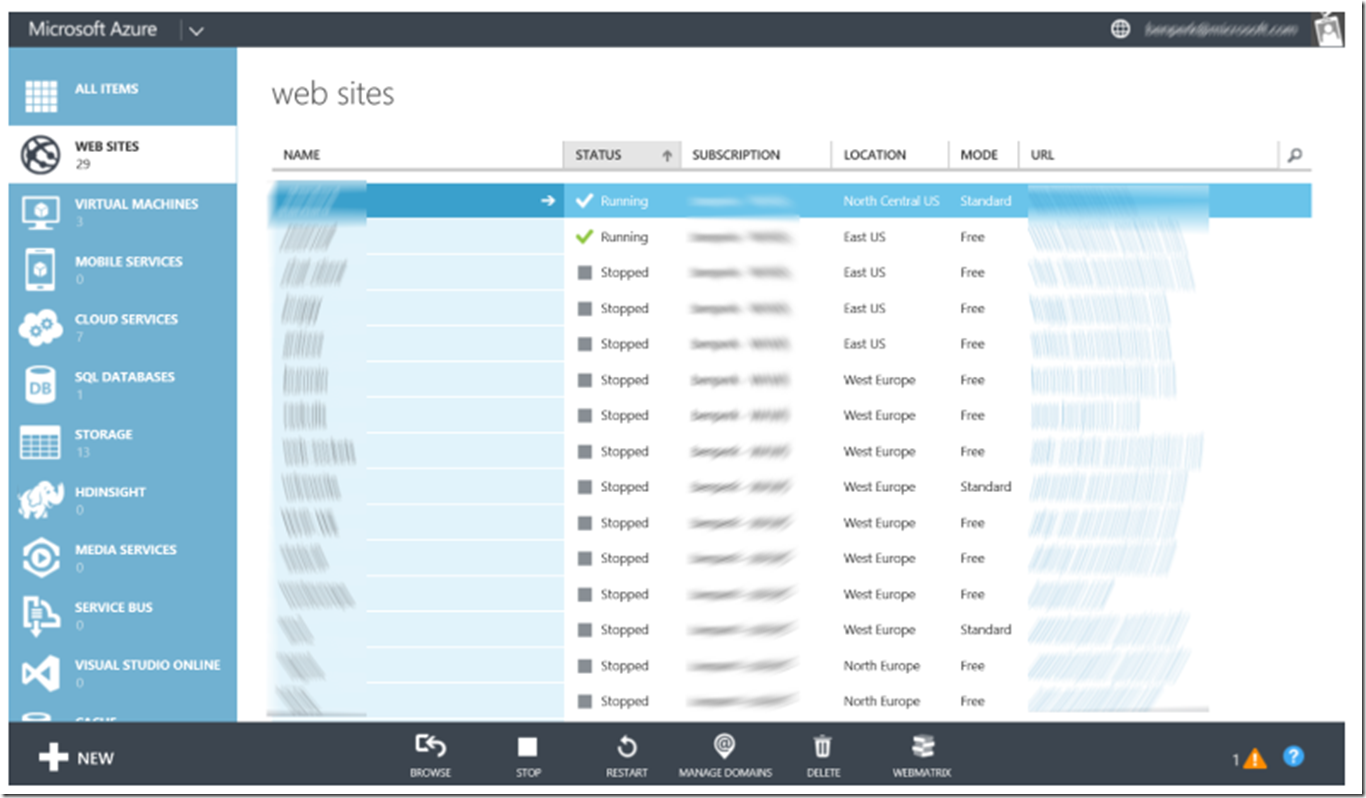Click the blurred account email
Screen dimensions: 1366x798
click(x=1221, y=29)
